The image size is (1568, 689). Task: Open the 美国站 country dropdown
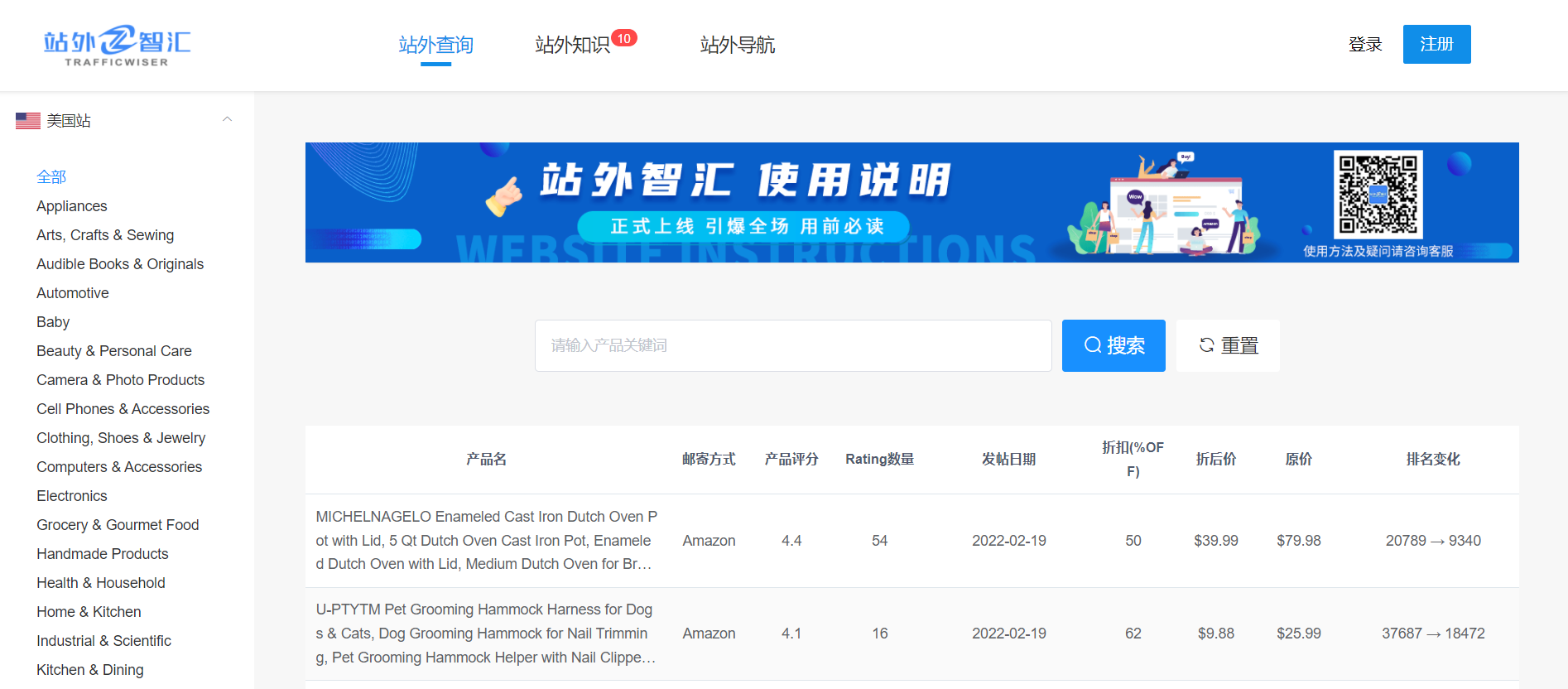(x=69, y=121)
